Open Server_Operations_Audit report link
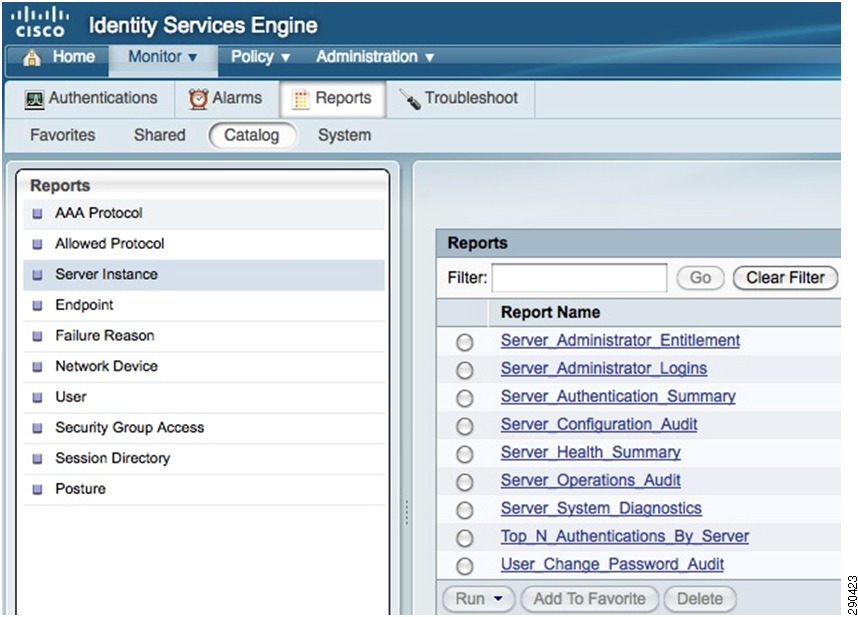Viewport: 858px width, 617px height. [x=590, y=481]
